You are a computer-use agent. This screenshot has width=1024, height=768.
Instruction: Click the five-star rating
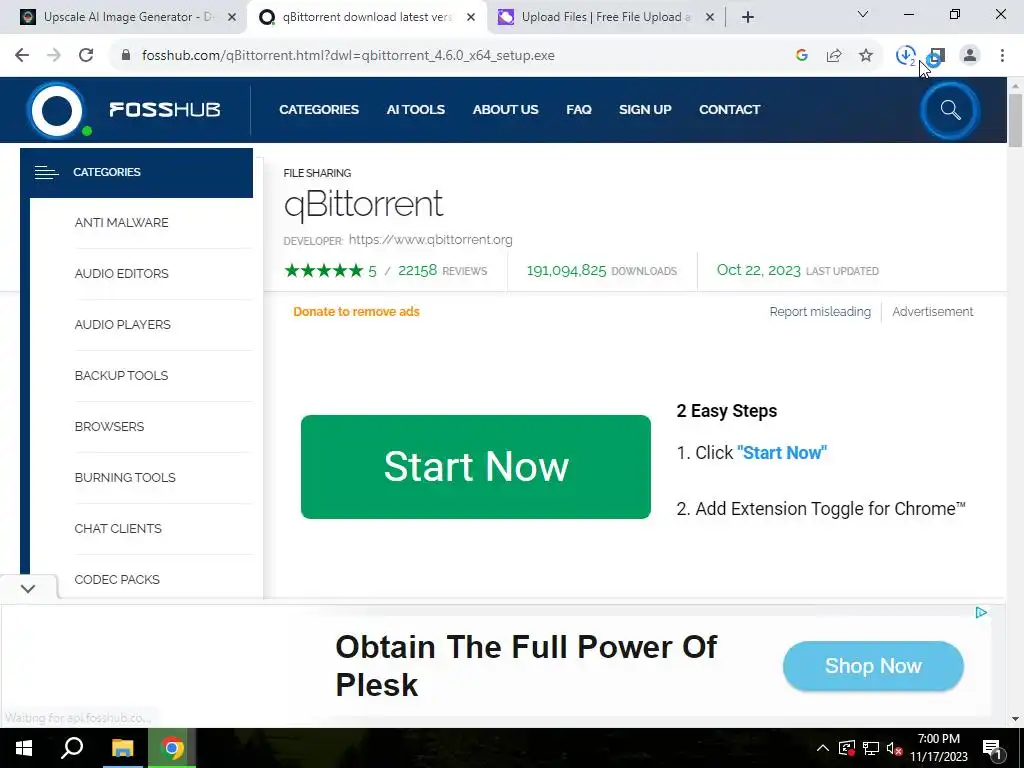point(324,270)
